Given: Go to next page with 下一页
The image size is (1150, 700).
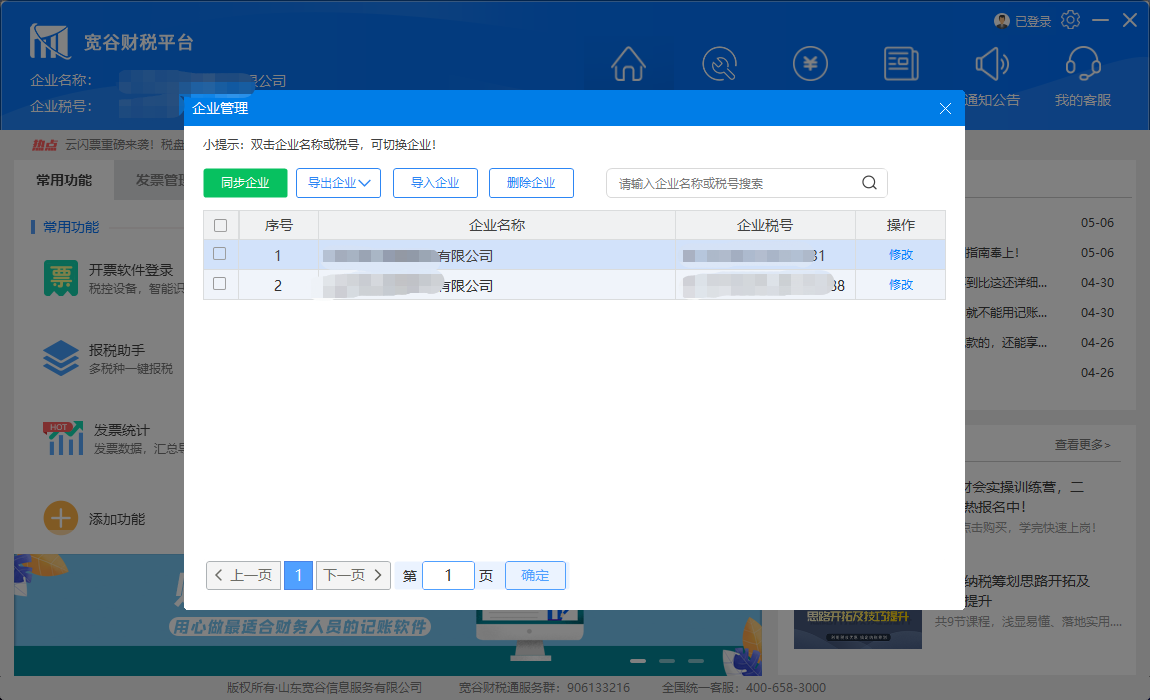Looking at the screenshot, I should point(353,575).
